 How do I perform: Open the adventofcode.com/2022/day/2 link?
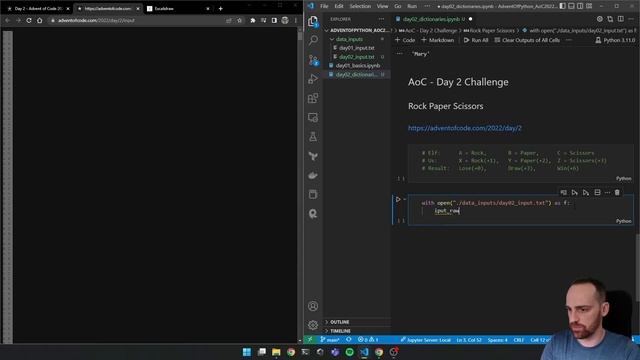click(x=464, y=128)
